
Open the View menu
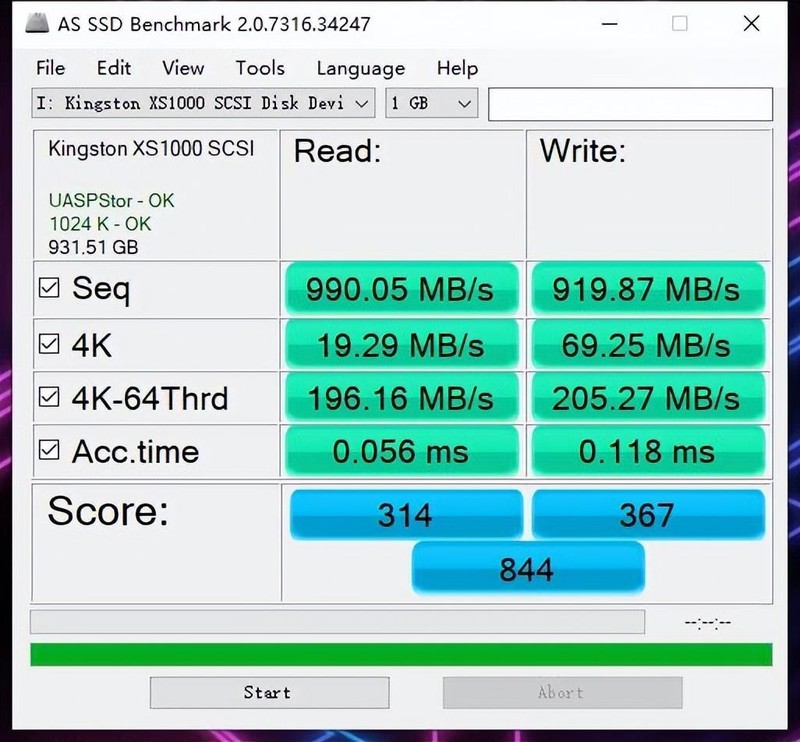[x=183, y=68]
